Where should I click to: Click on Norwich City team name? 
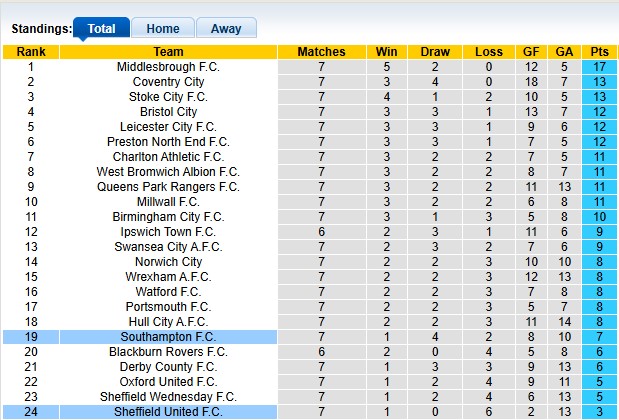tap(168, 262)
